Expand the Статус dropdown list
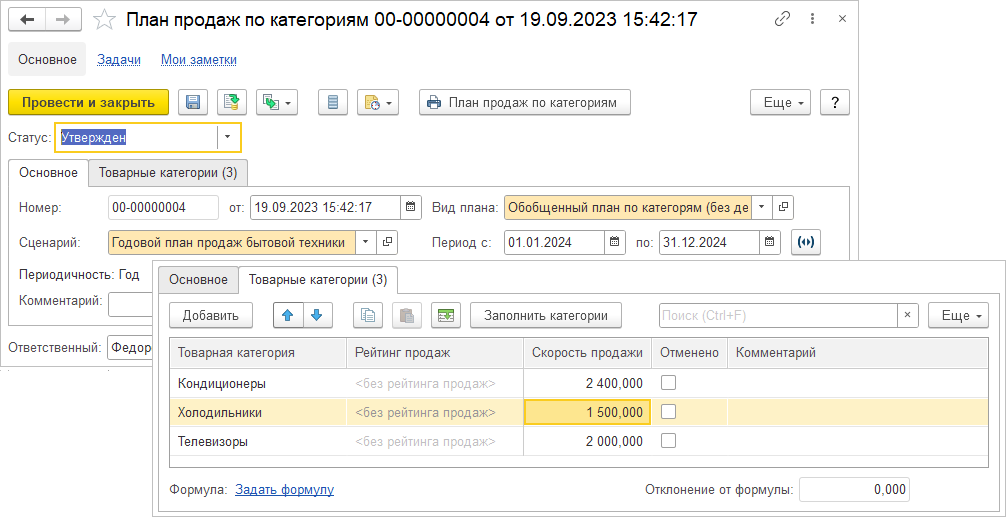The width and height of the screenshot is (1008, 520). point(229,137)
